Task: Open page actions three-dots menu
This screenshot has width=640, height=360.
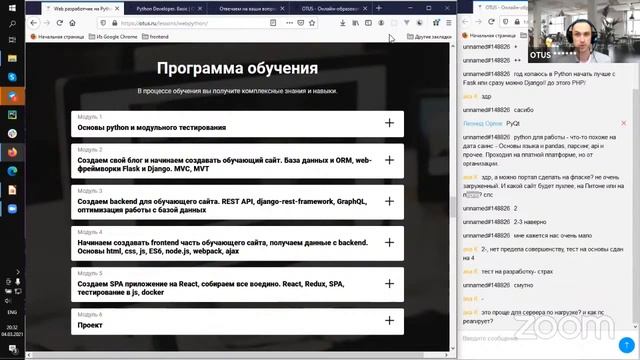Action: point(289,23)
